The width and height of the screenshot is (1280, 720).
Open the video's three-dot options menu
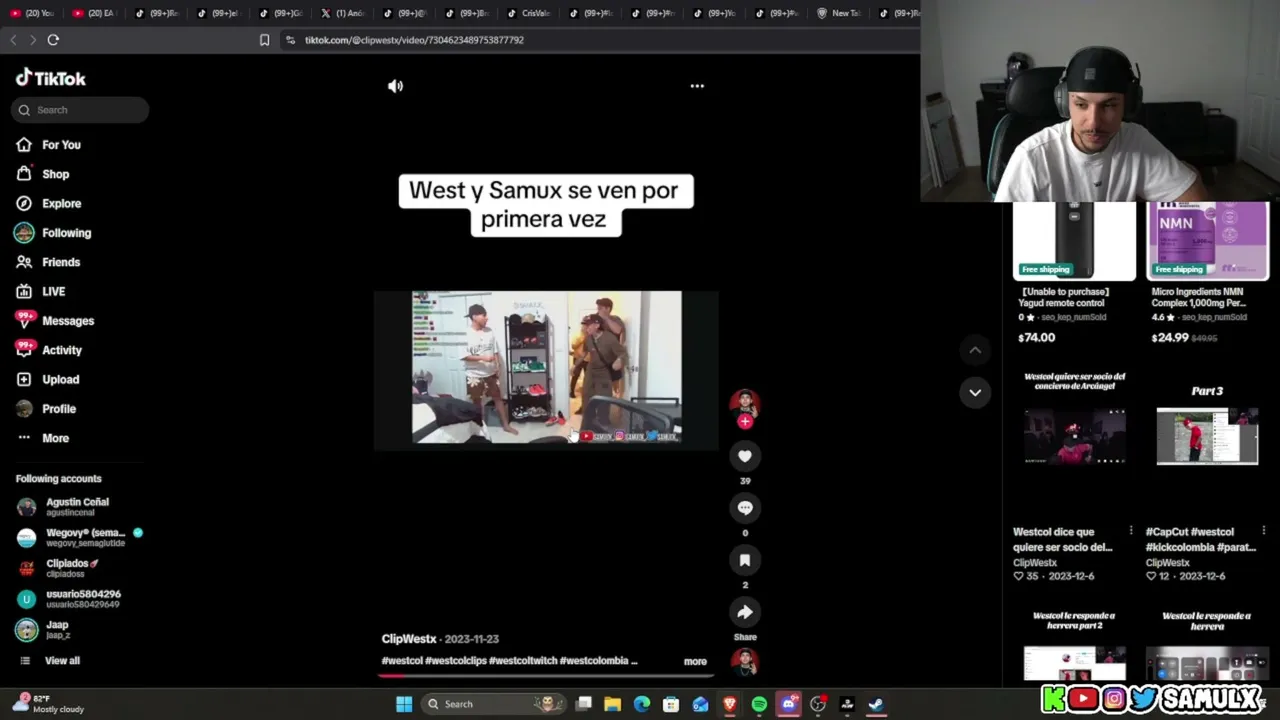[x=697, y=86]
